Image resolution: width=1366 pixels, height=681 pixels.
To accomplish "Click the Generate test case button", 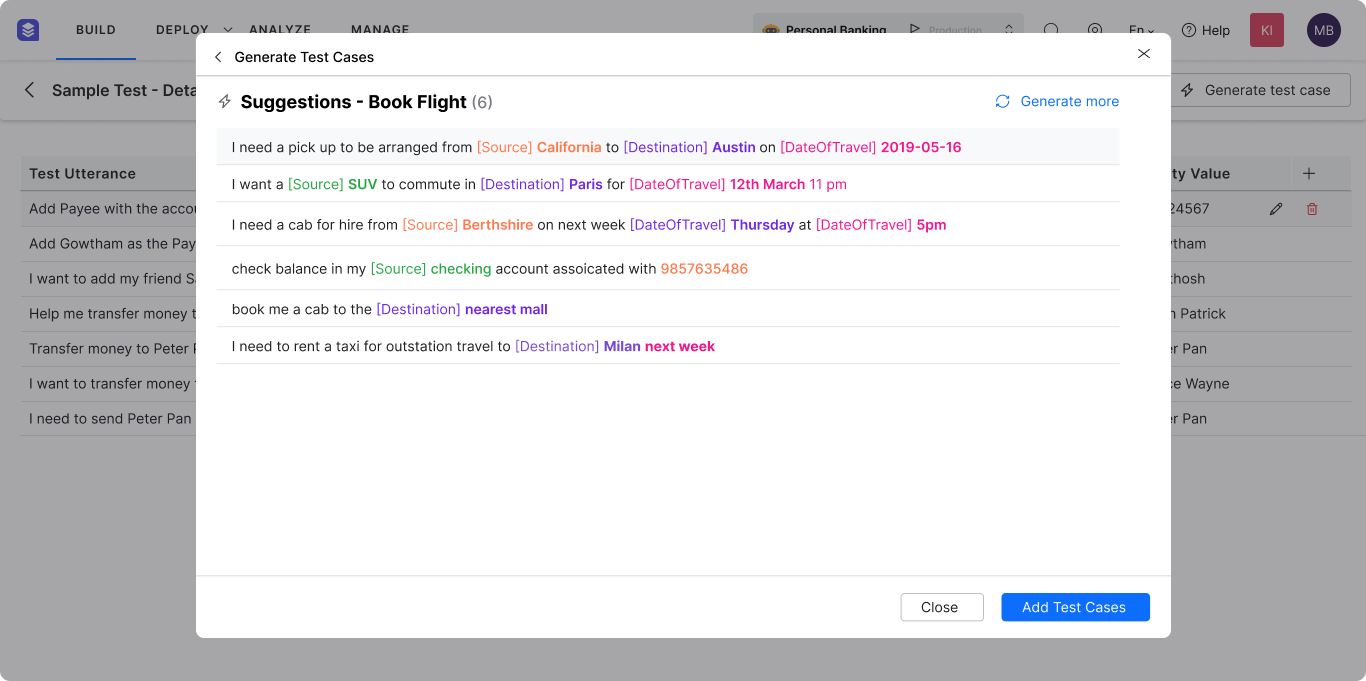I will [1260, 90].
